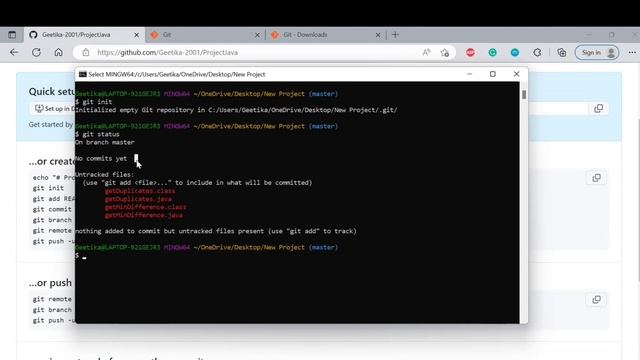Open browser Settings and more menu
Image resolution: width=640 pixels, height=360 pixels.
pyautogui.click(x=632, y=52)
